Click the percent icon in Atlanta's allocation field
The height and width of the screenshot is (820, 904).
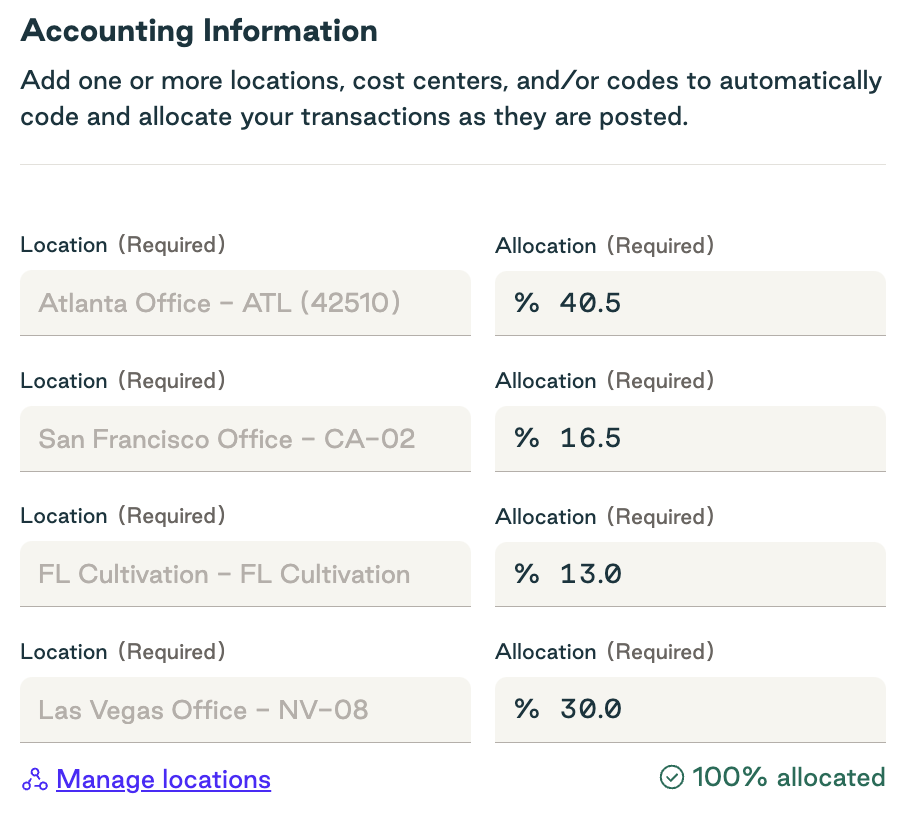coord(527,303)
